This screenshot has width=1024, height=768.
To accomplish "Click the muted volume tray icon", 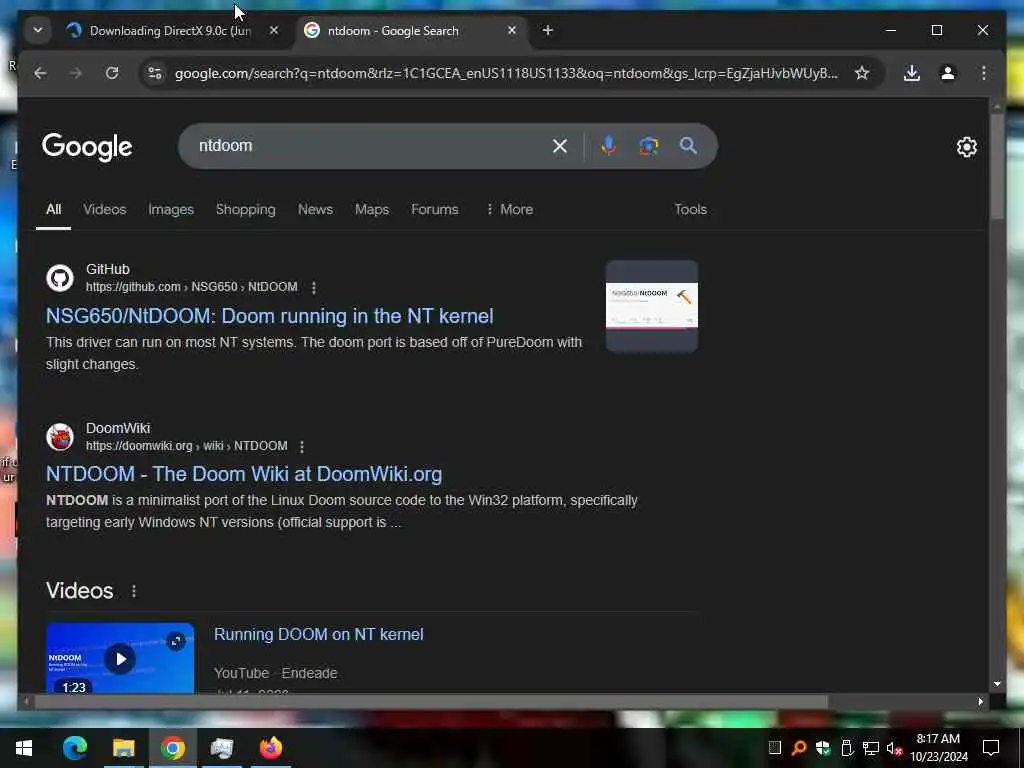I will coord(894,748).
